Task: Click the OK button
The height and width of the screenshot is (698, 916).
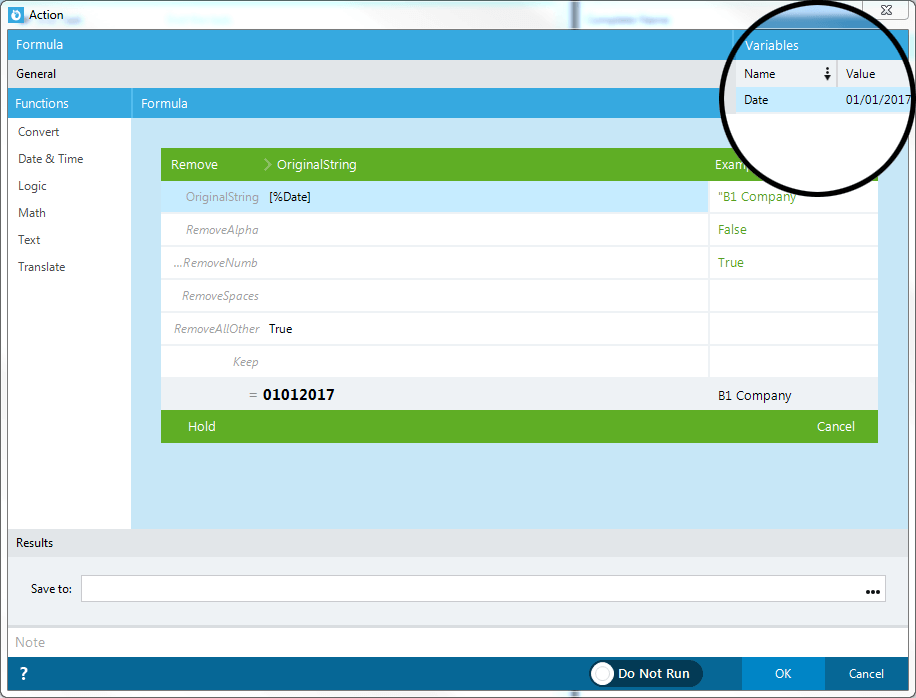Action: click(x=783, y=673)
